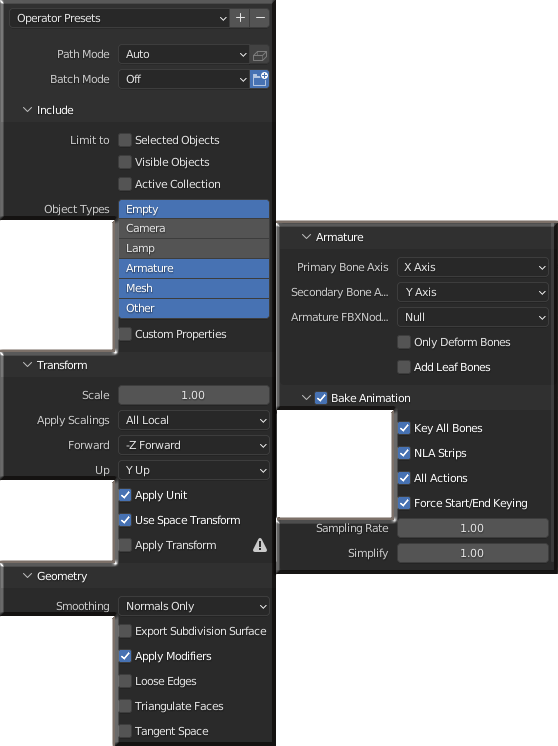Click the Scale value field
This screenshot has height=746, width=558.
[194, 395]
